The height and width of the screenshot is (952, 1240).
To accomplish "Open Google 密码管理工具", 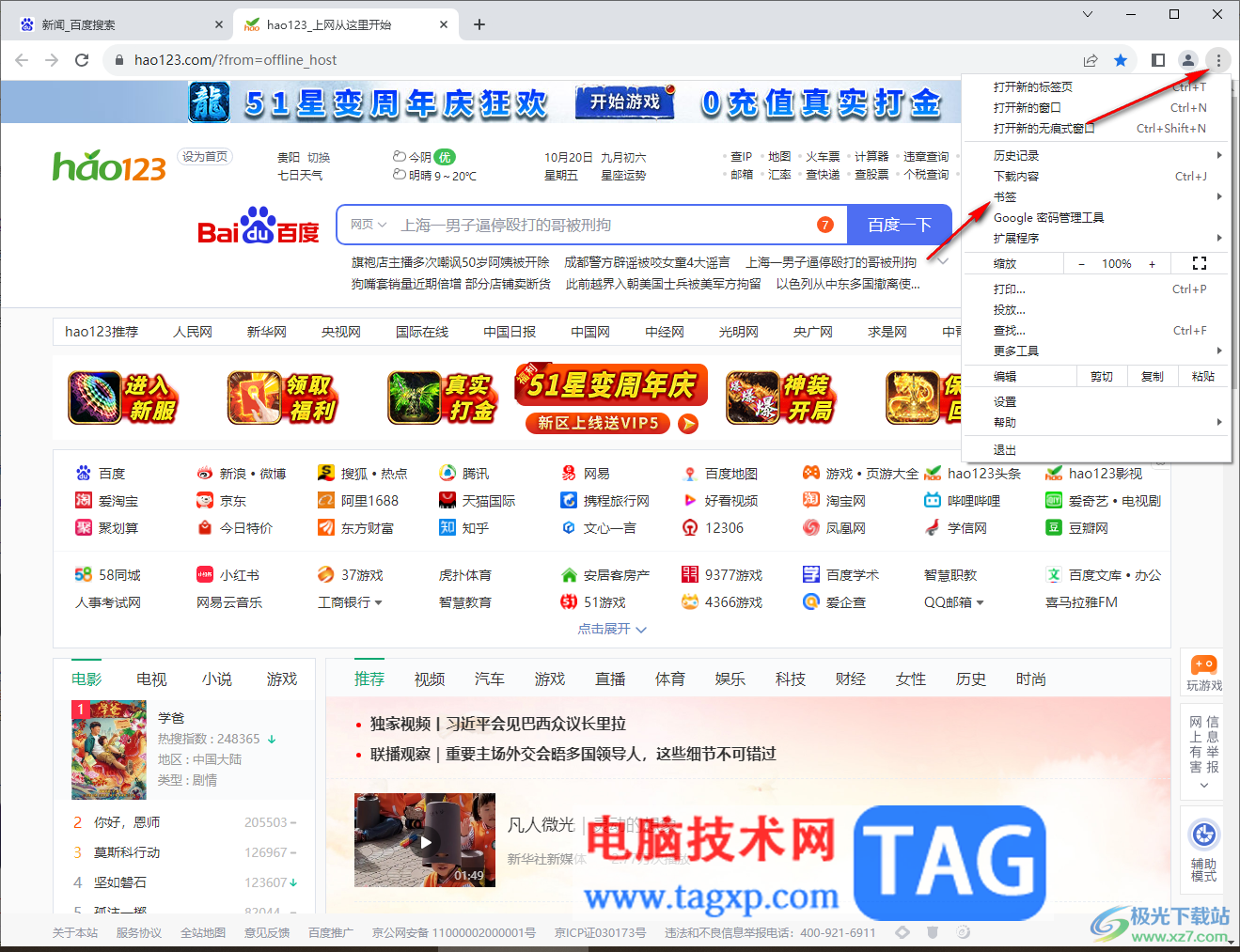I will 1097,217.
